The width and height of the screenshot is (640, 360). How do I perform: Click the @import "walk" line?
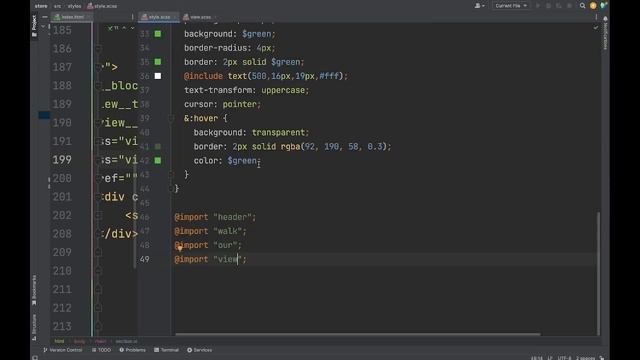point(211,231)
